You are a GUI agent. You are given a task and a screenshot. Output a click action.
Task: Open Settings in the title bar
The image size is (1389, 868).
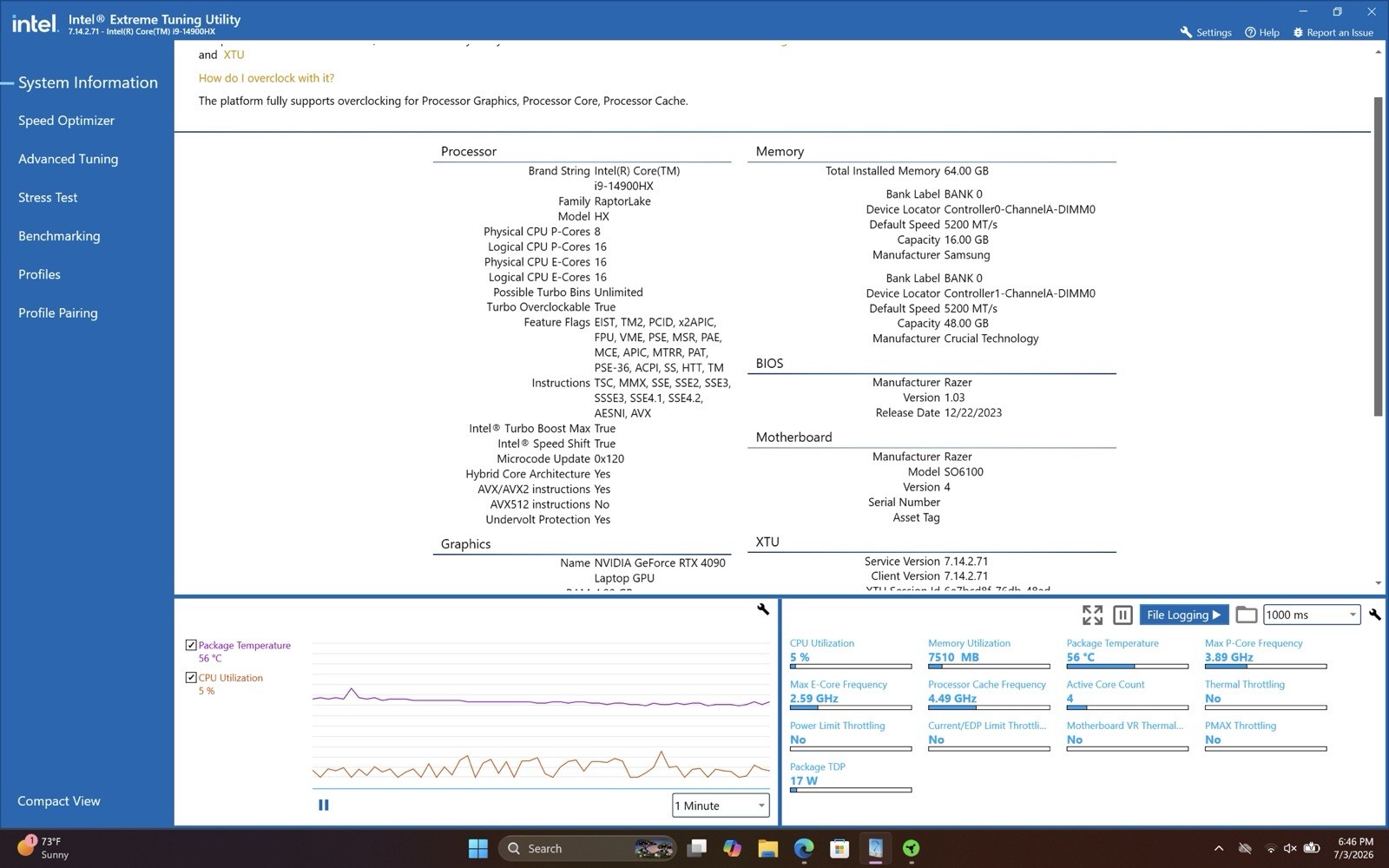[x=1206, y=32]
